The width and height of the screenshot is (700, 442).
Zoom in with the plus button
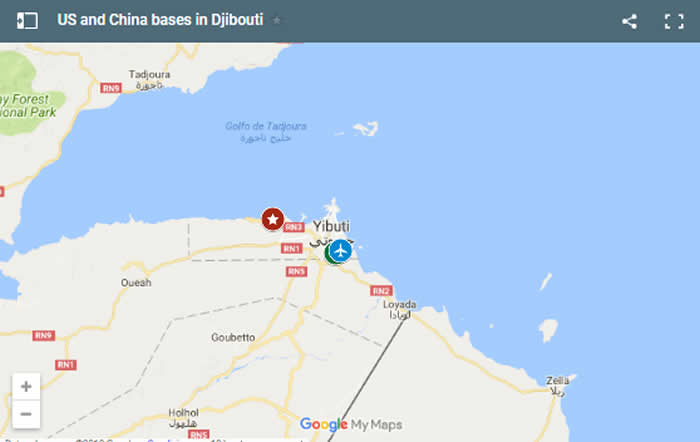26,386
